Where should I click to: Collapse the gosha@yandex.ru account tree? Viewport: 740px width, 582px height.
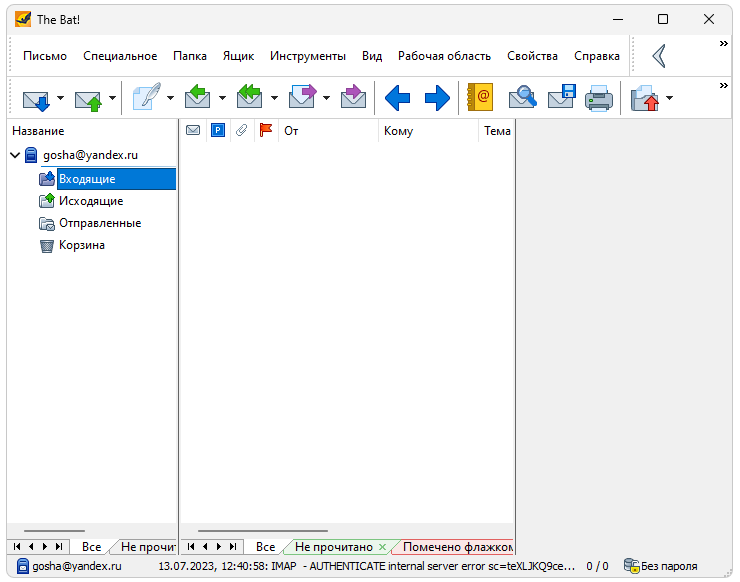tap(15, 155)
